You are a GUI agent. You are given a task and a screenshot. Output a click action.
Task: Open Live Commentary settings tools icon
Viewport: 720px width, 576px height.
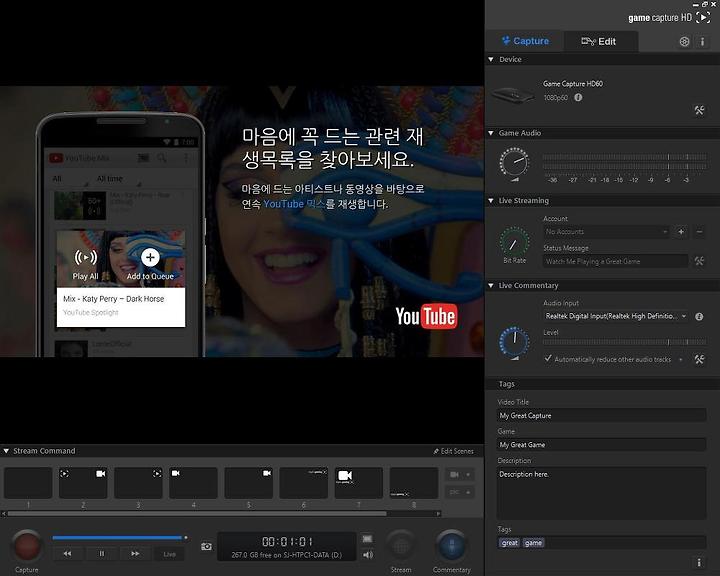[699, 359]
